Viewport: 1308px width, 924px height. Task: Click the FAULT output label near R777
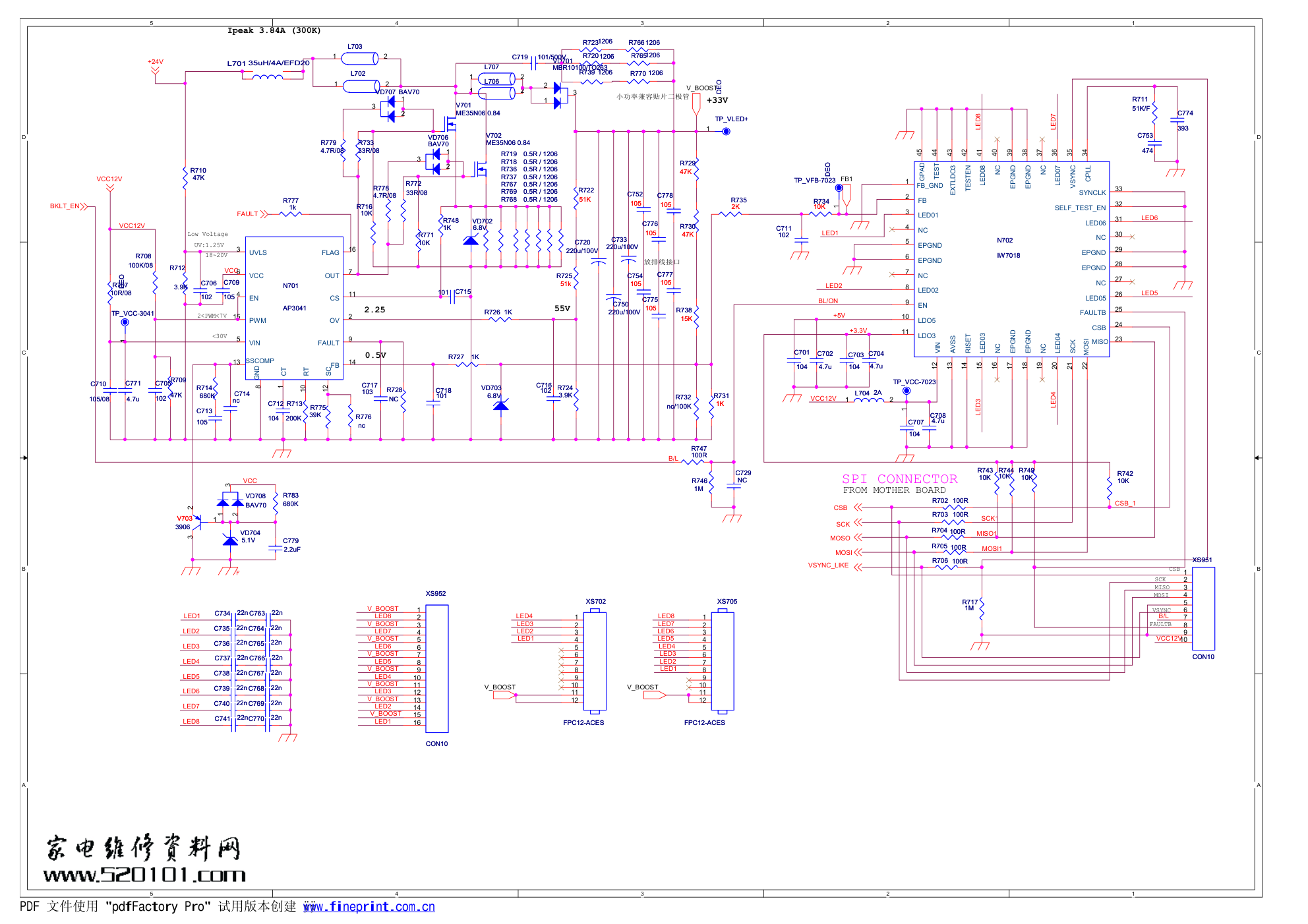tap(247, 214)
